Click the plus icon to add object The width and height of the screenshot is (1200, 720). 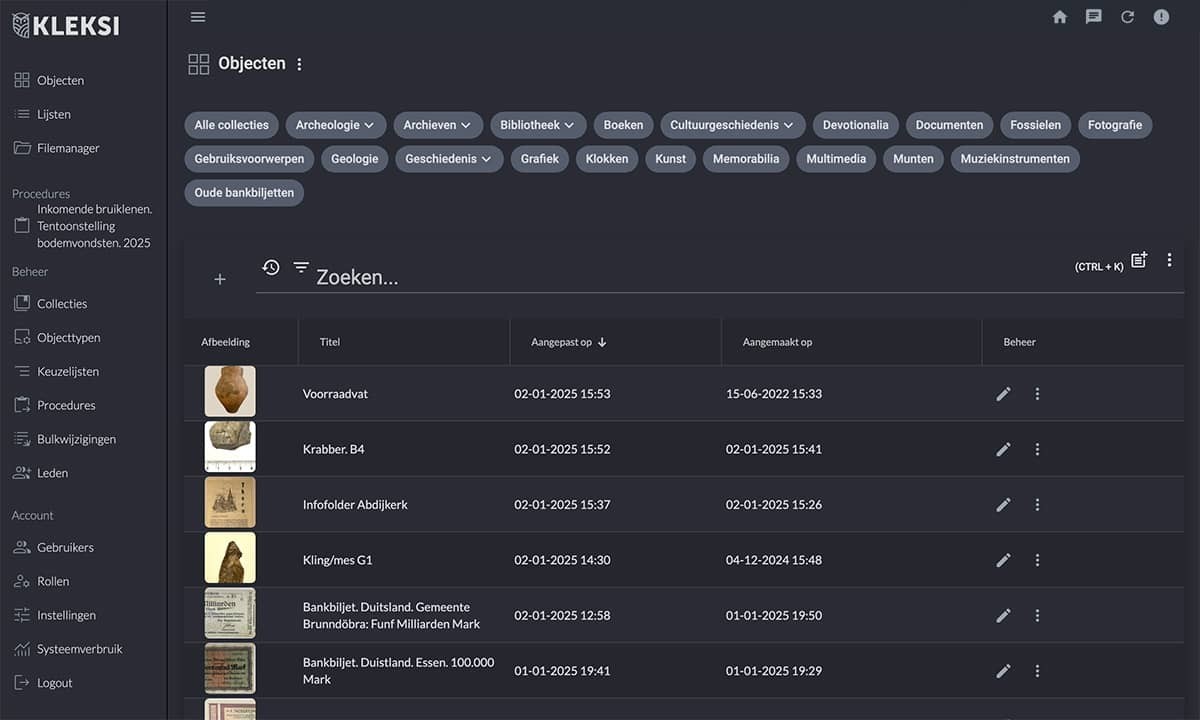point(220,279)
